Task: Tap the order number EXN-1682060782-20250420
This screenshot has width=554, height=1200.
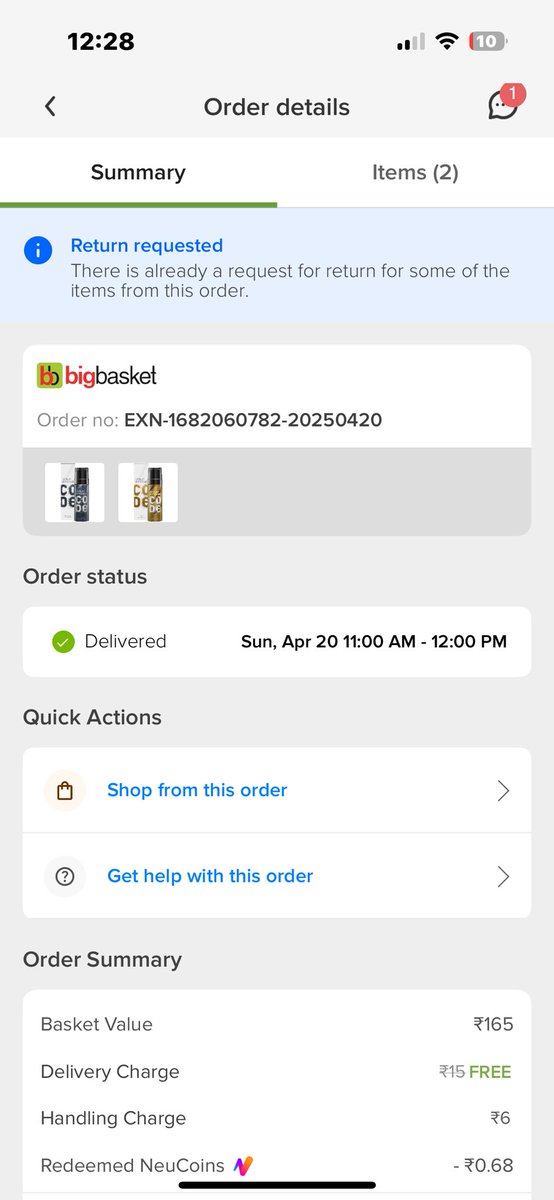Action: 253,420
